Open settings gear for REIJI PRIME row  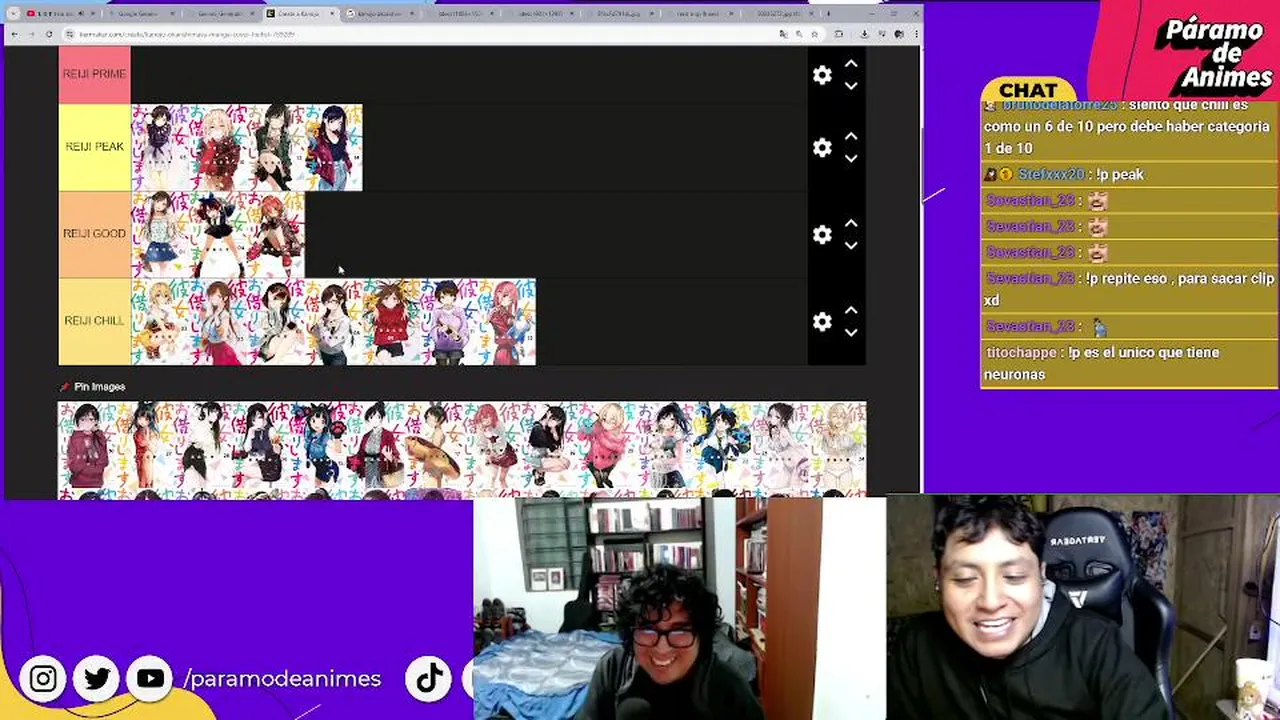822,75
